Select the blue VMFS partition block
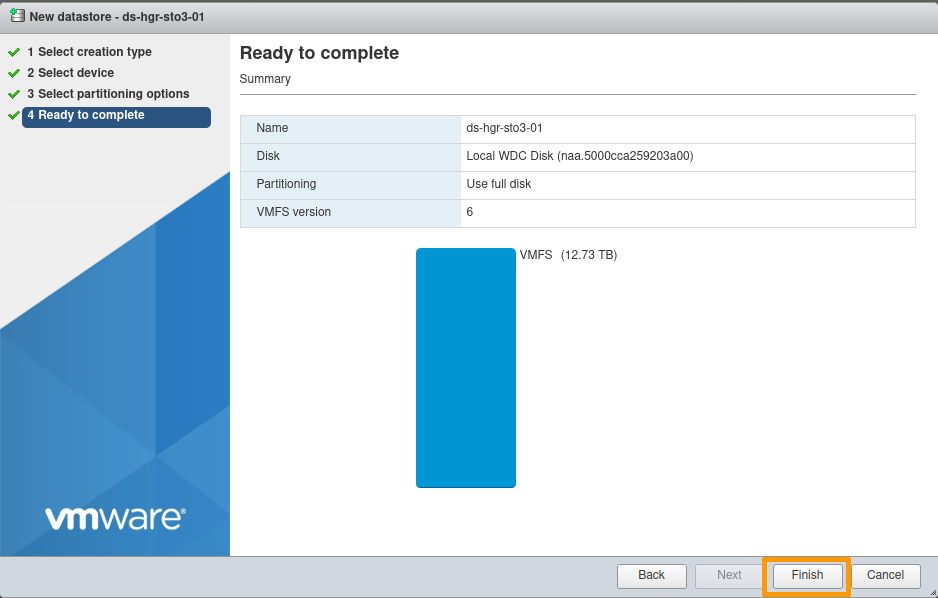The image size is (938, 598). (465, 367)
